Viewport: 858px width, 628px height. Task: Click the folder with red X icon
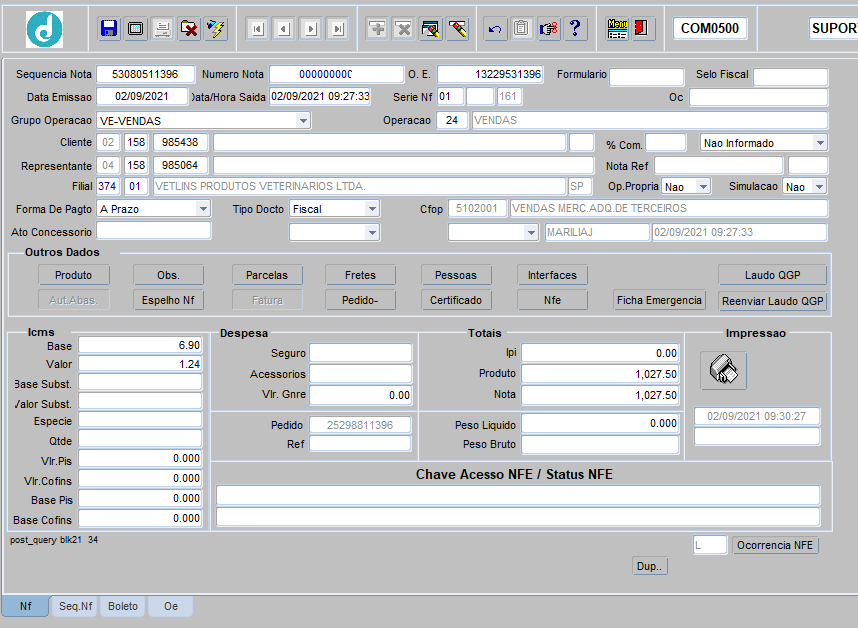coord(189,28)
